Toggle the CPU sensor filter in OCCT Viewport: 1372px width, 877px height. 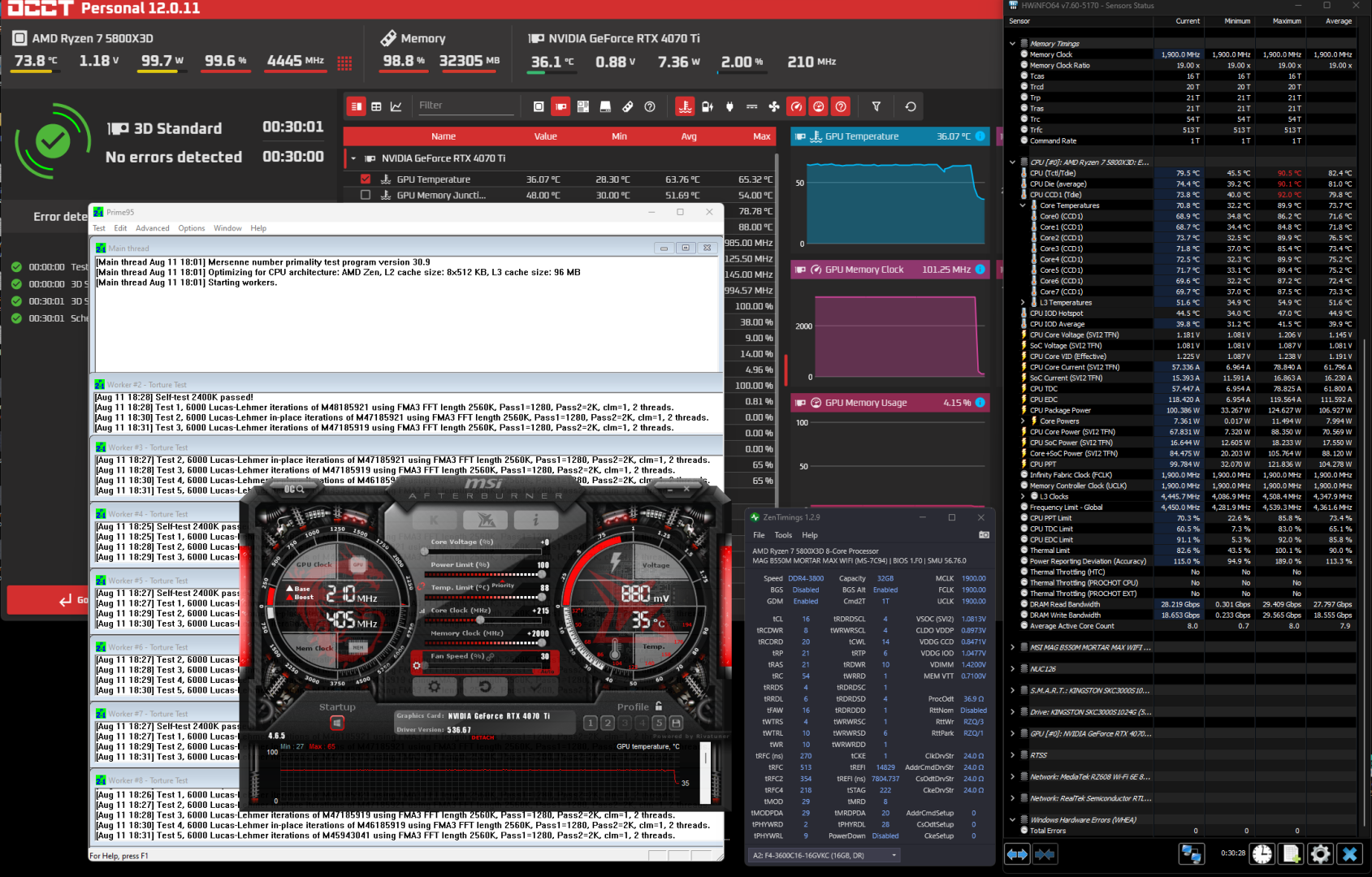539,106
